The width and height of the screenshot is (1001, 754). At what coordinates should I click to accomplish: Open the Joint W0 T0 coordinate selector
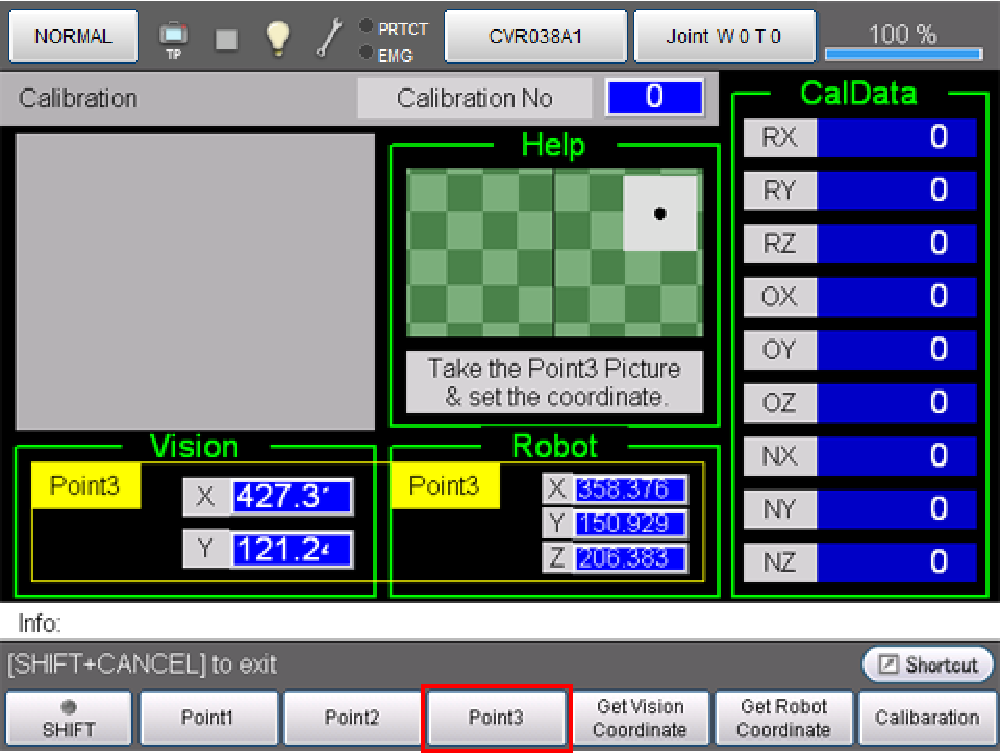pos(724,37)
